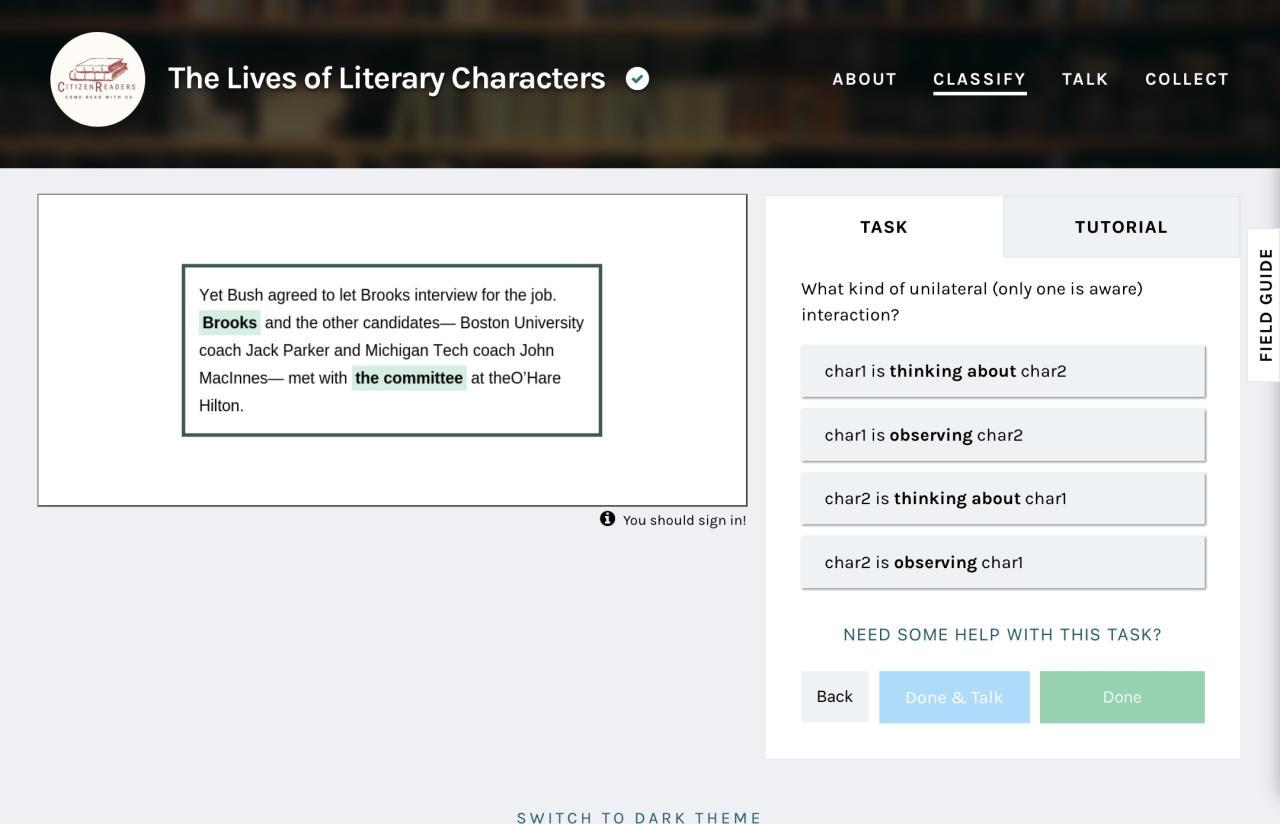Click the info icon beside the sign-in notice
The width and height of the screenshot is (1280, 824).
point(607,518)
